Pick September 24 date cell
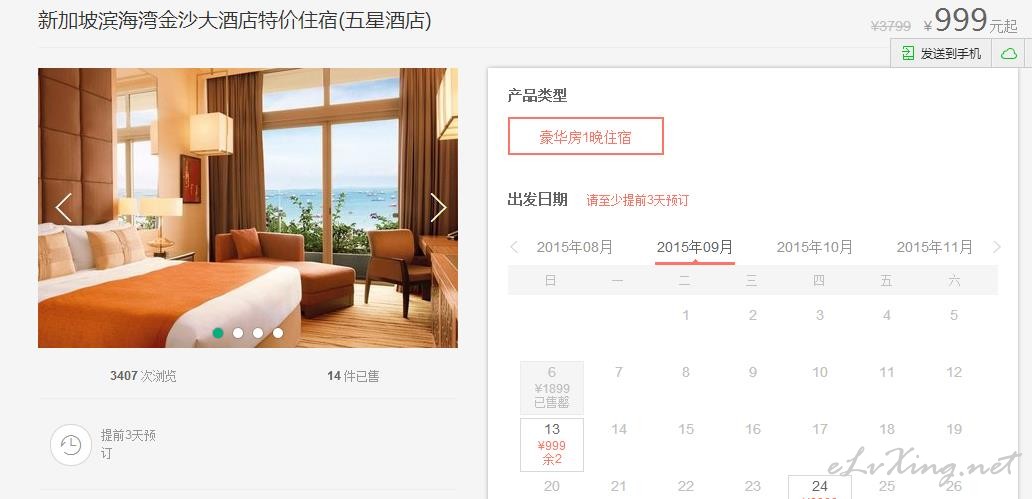Viewport: 1032px width, 499px height. point(819,487)
